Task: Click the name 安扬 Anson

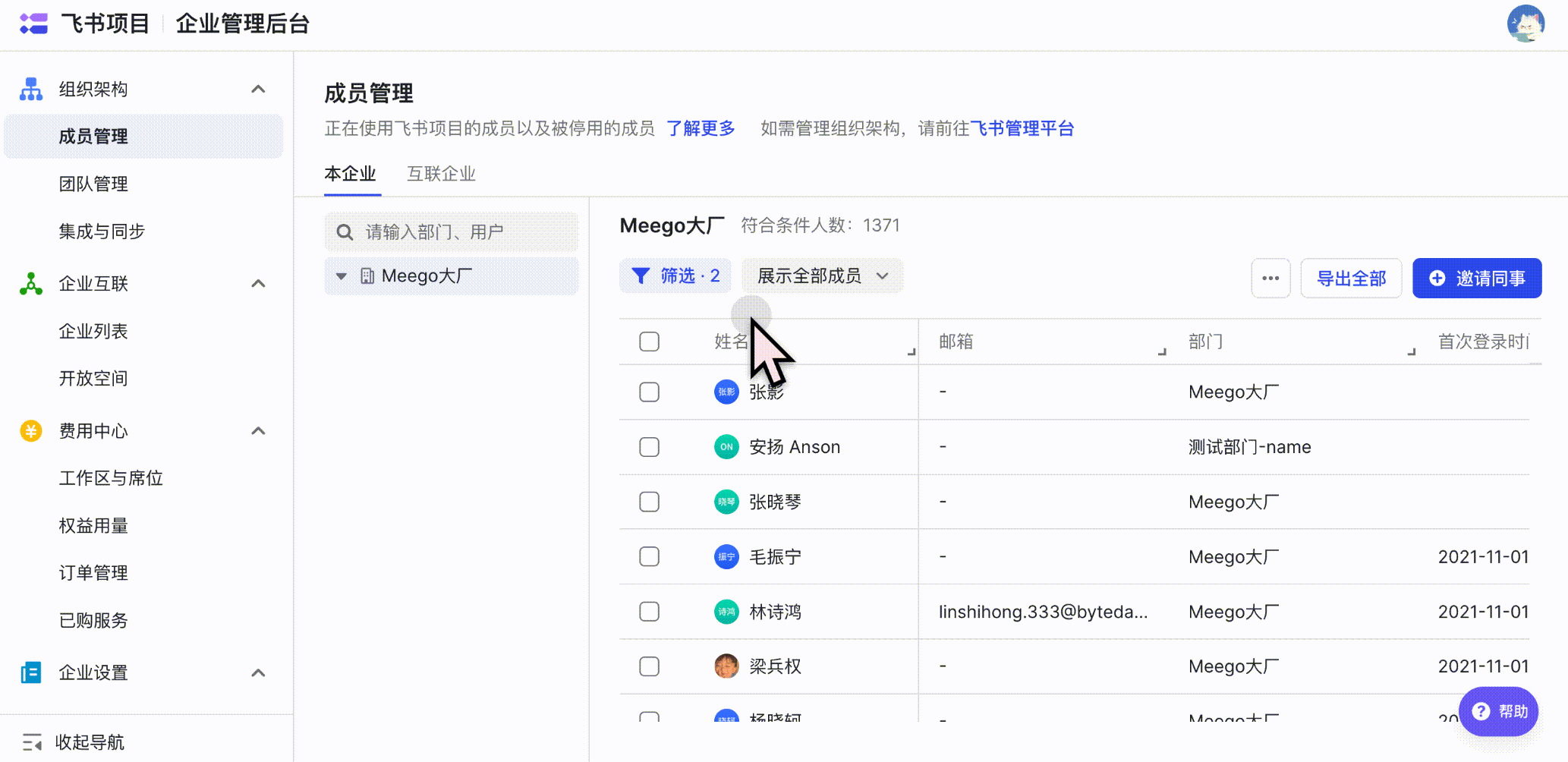Action: click(795, 447)
